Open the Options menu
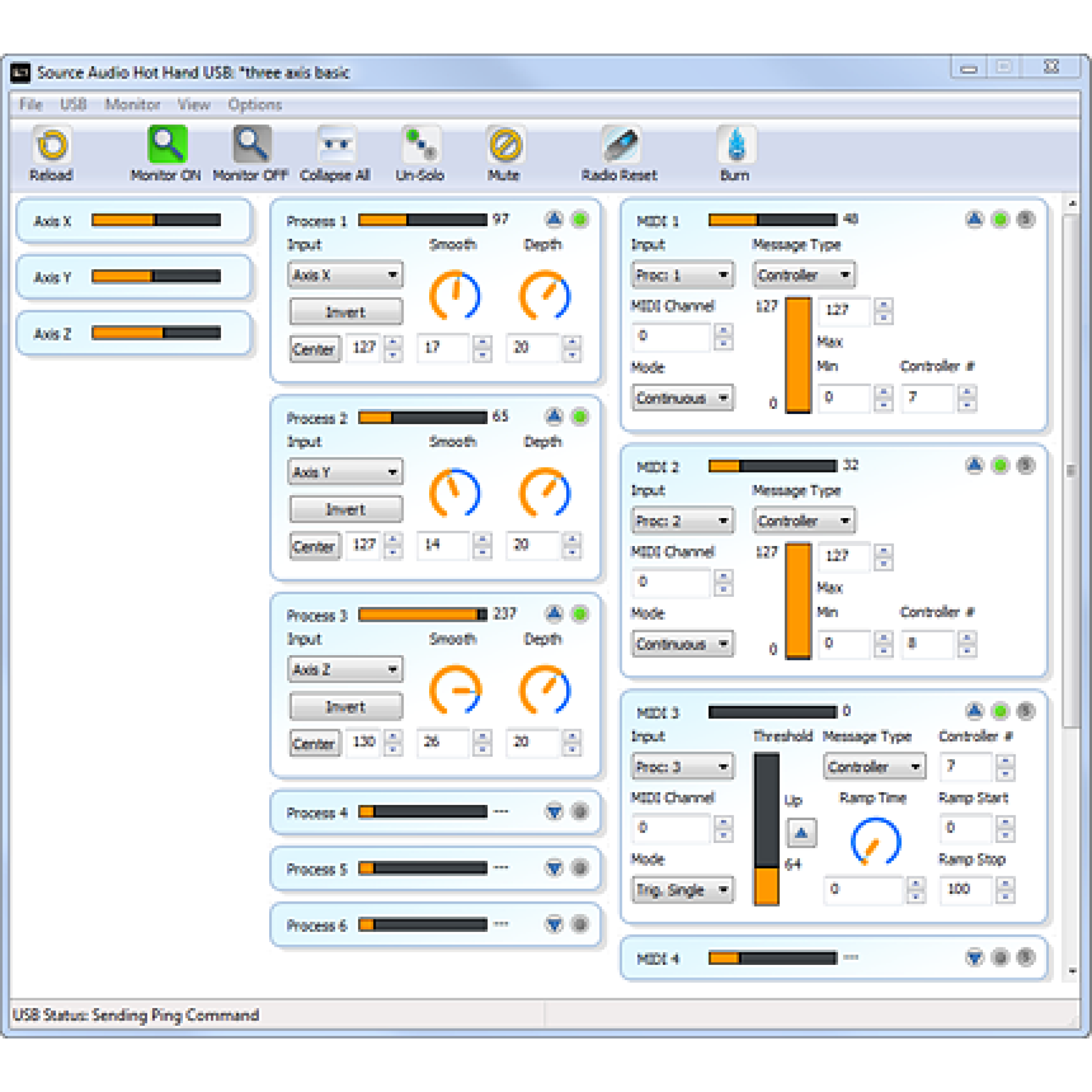Viewport: 1092px width, 1092px height. pyautogui.click(x=255, y=105)
